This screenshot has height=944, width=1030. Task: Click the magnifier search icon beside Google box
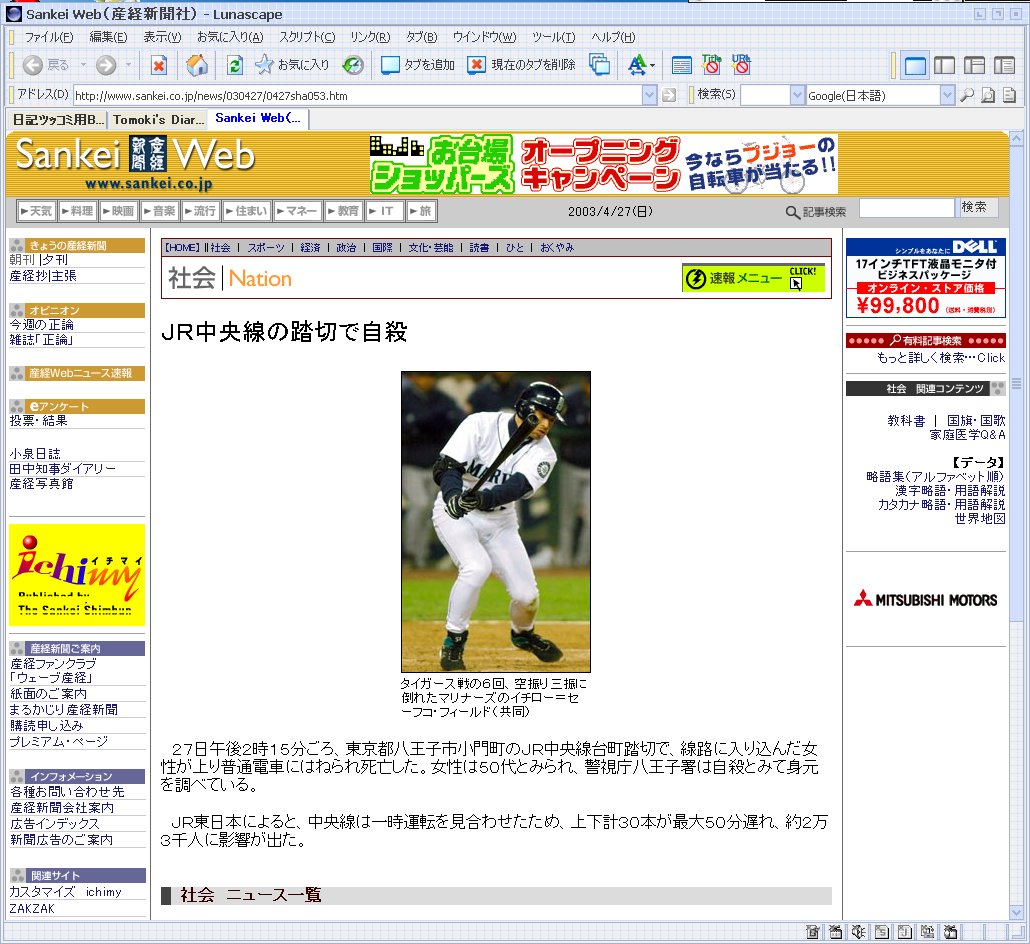pos(967,95)
